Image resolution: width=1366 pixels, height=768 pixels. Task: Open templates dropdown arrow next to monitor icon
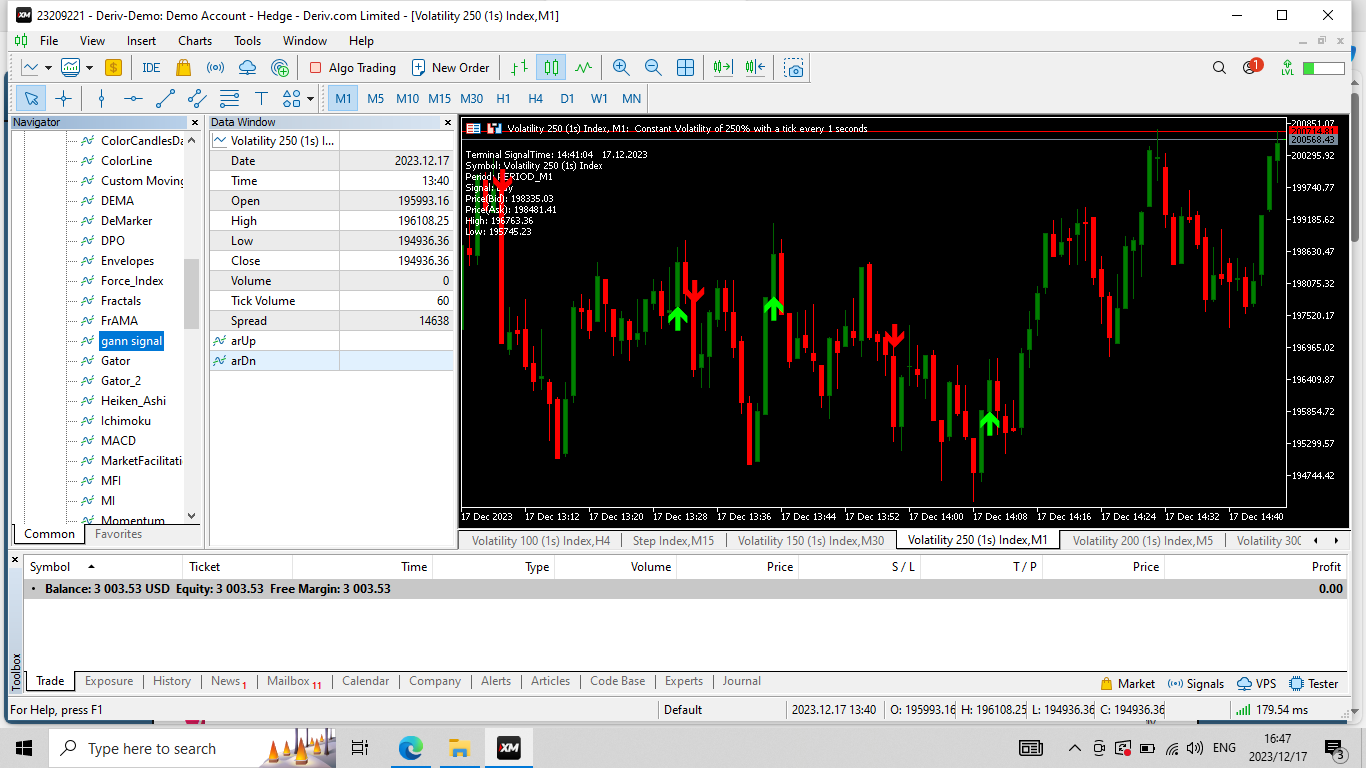pyautogui.click(x=89, y=68)
